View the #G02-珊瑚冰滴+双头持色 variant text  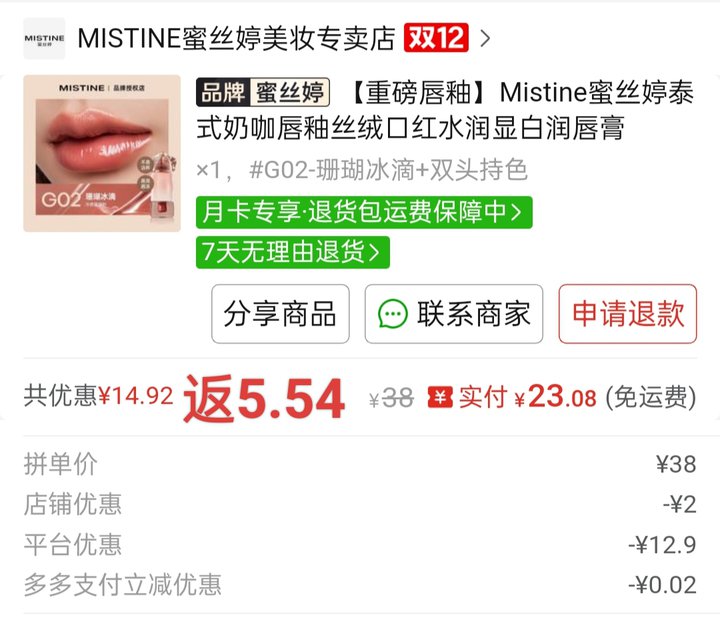(x=388, y=170)
